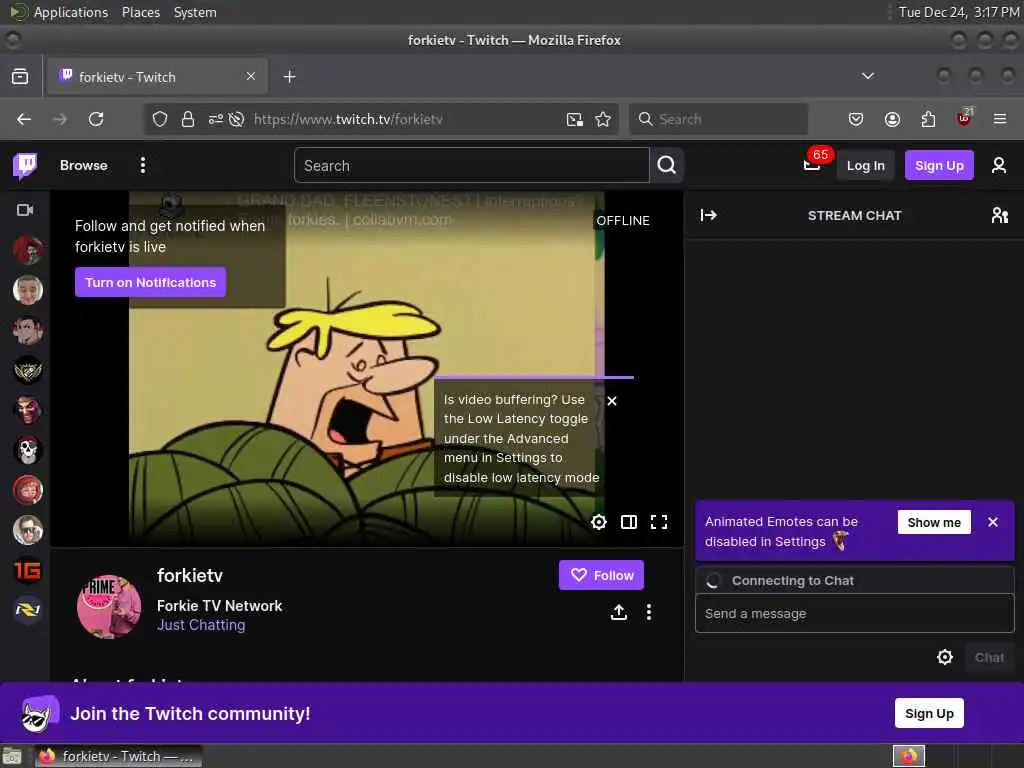
Task: Open the list all tabs chevron
Action: tap(868, 76)
